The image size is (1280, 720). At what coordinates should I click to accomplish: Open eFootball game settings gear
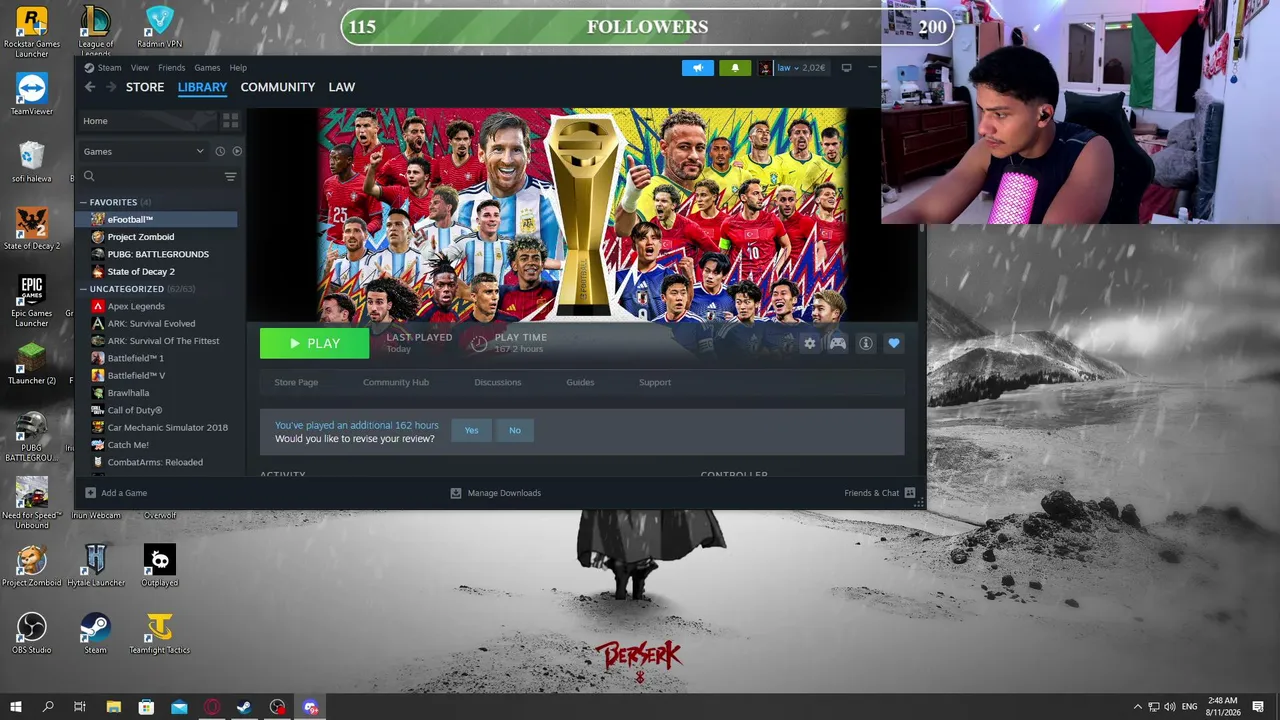pyautogui.click(x=809, y=343)
